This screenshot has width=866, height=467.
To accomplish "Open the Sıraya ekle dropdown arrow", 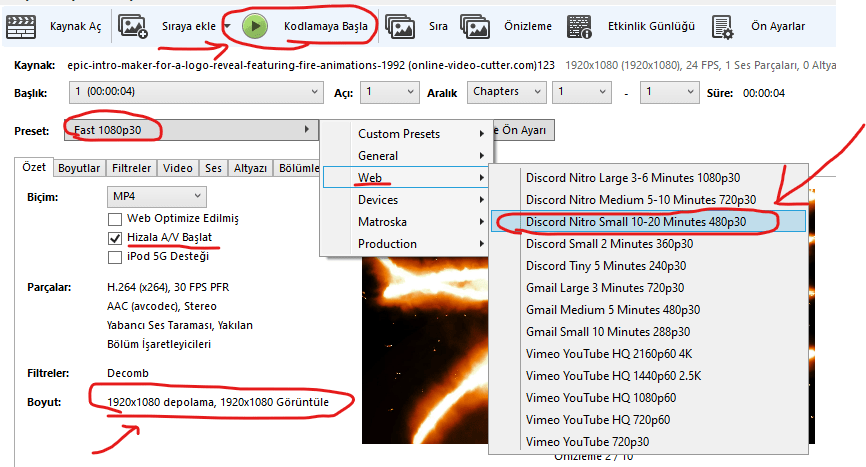I will click(x=227, y=26).
